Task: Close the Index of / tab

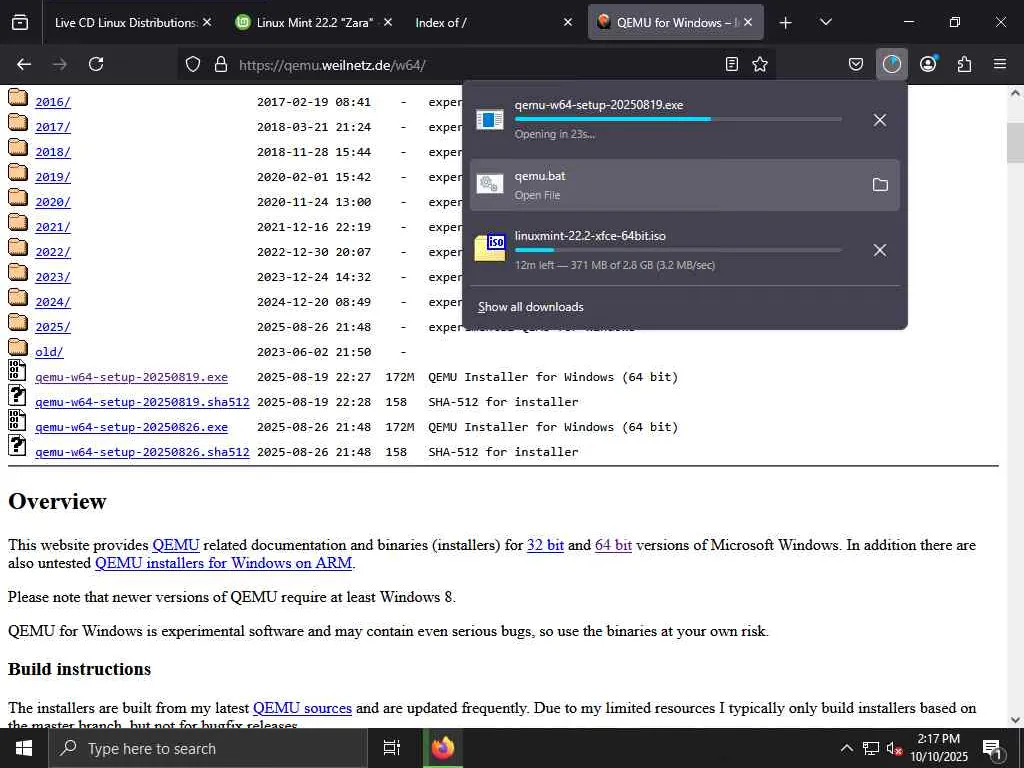Action: coord(568,22)
